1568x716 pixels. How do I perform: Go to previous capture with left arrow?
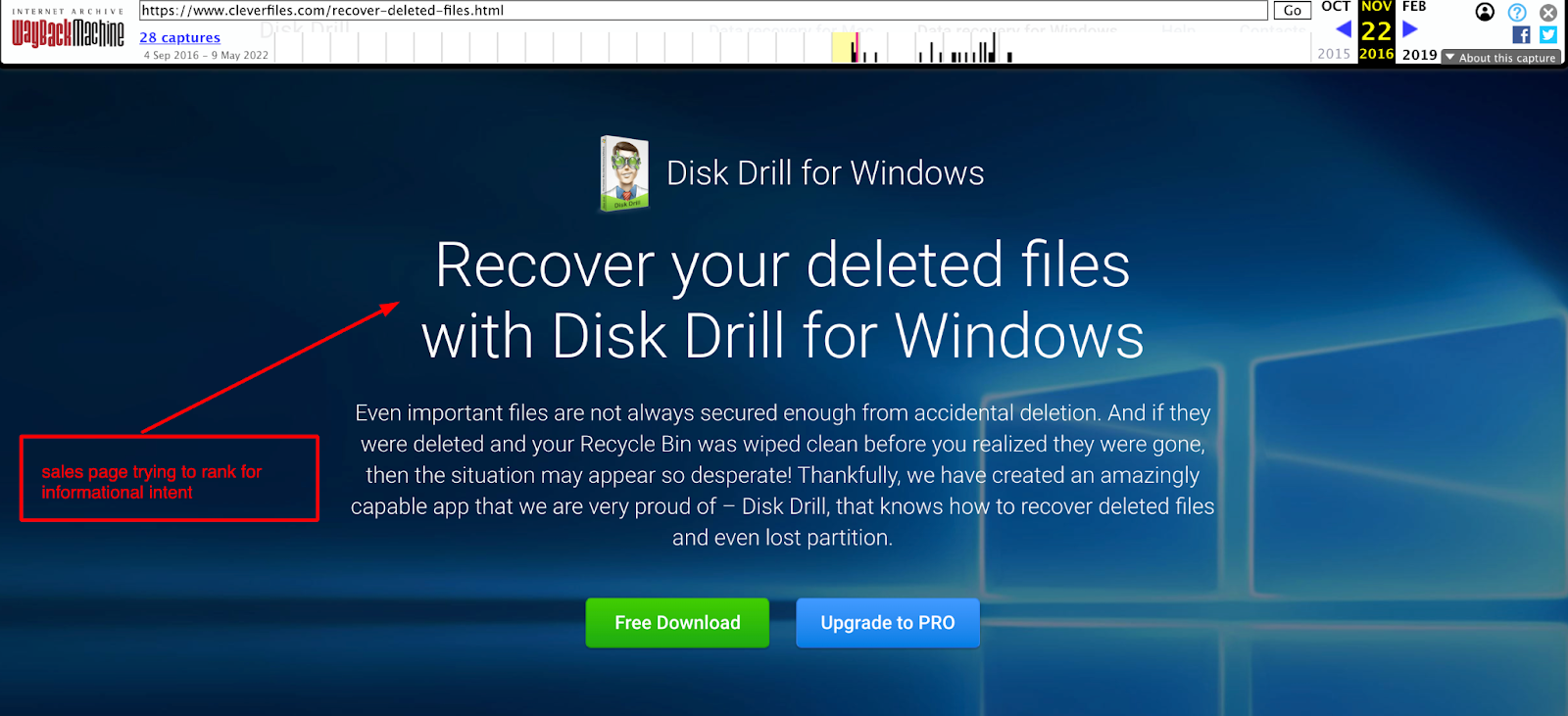pyautogui.click(x=1344, y=29)
